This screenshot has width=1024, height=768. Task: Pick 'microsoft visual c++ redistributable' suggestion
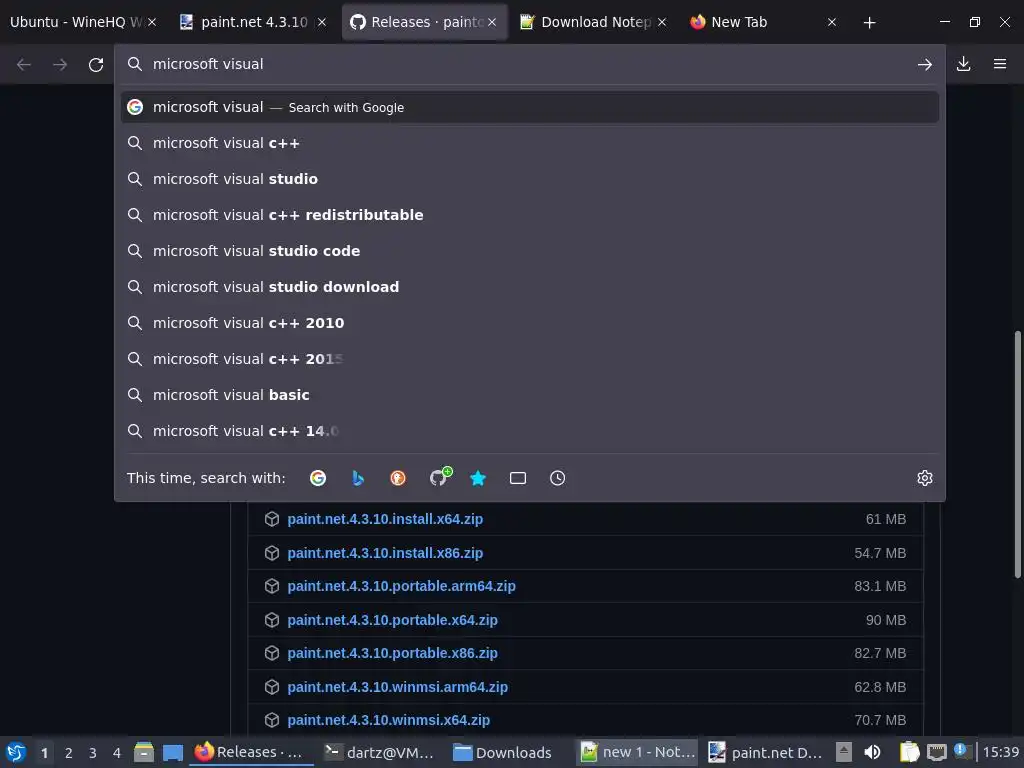[x=530, y=215]
